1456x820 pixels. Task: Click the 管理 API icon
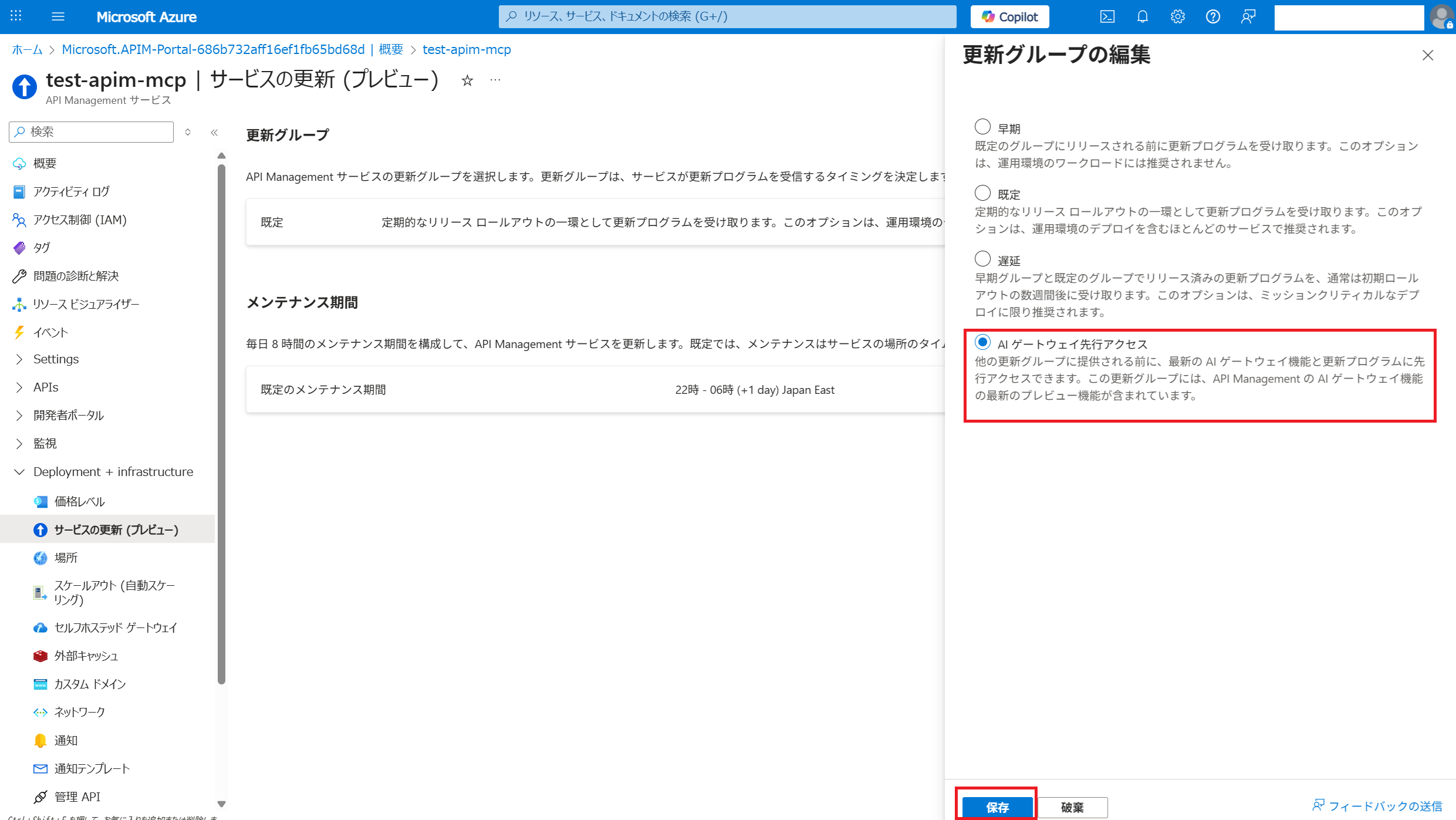coord(40,797)
